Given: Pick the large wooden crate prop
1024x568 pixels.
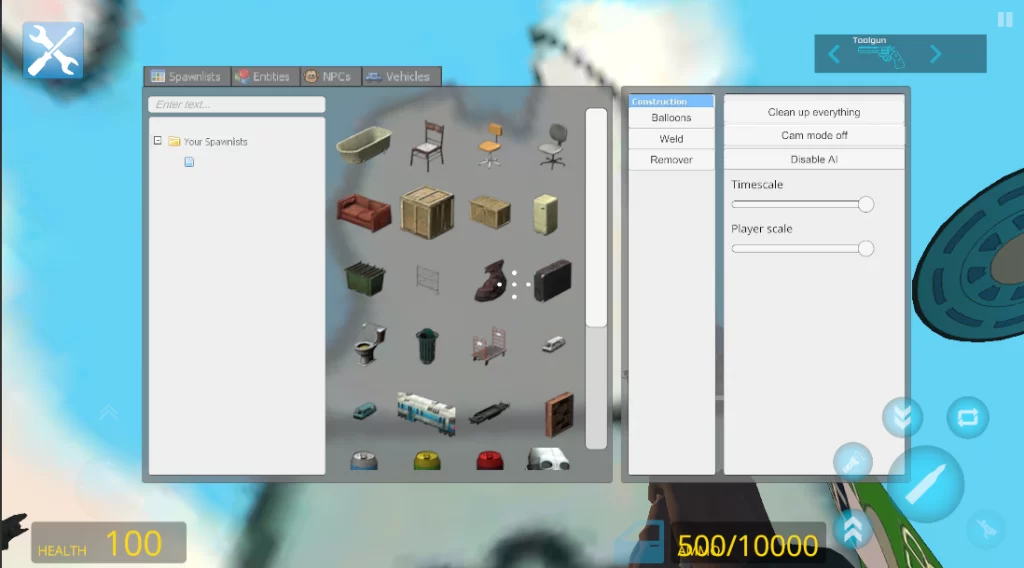Looking at the screenshot, I should (427, 211).
